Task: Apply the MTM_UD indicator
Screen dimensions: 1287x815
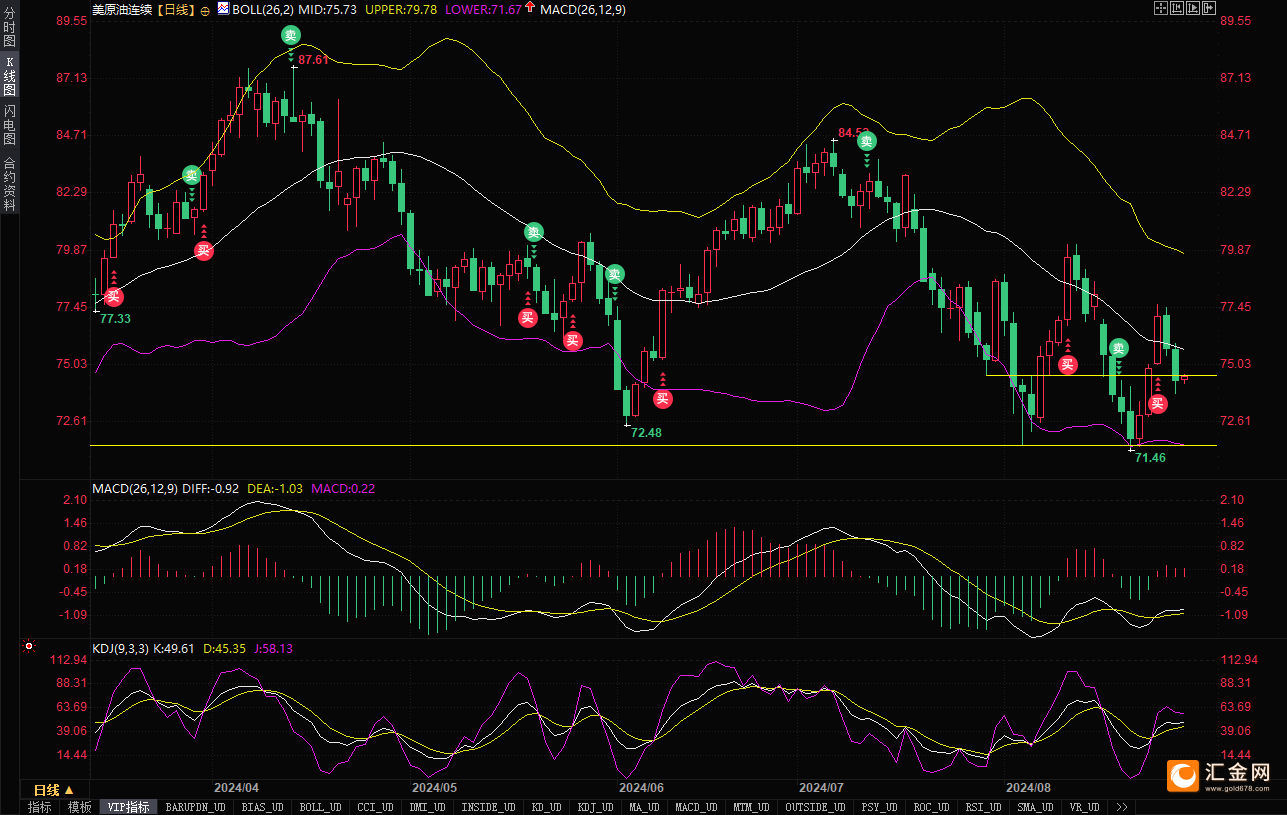Action: (x=753, y=807)
